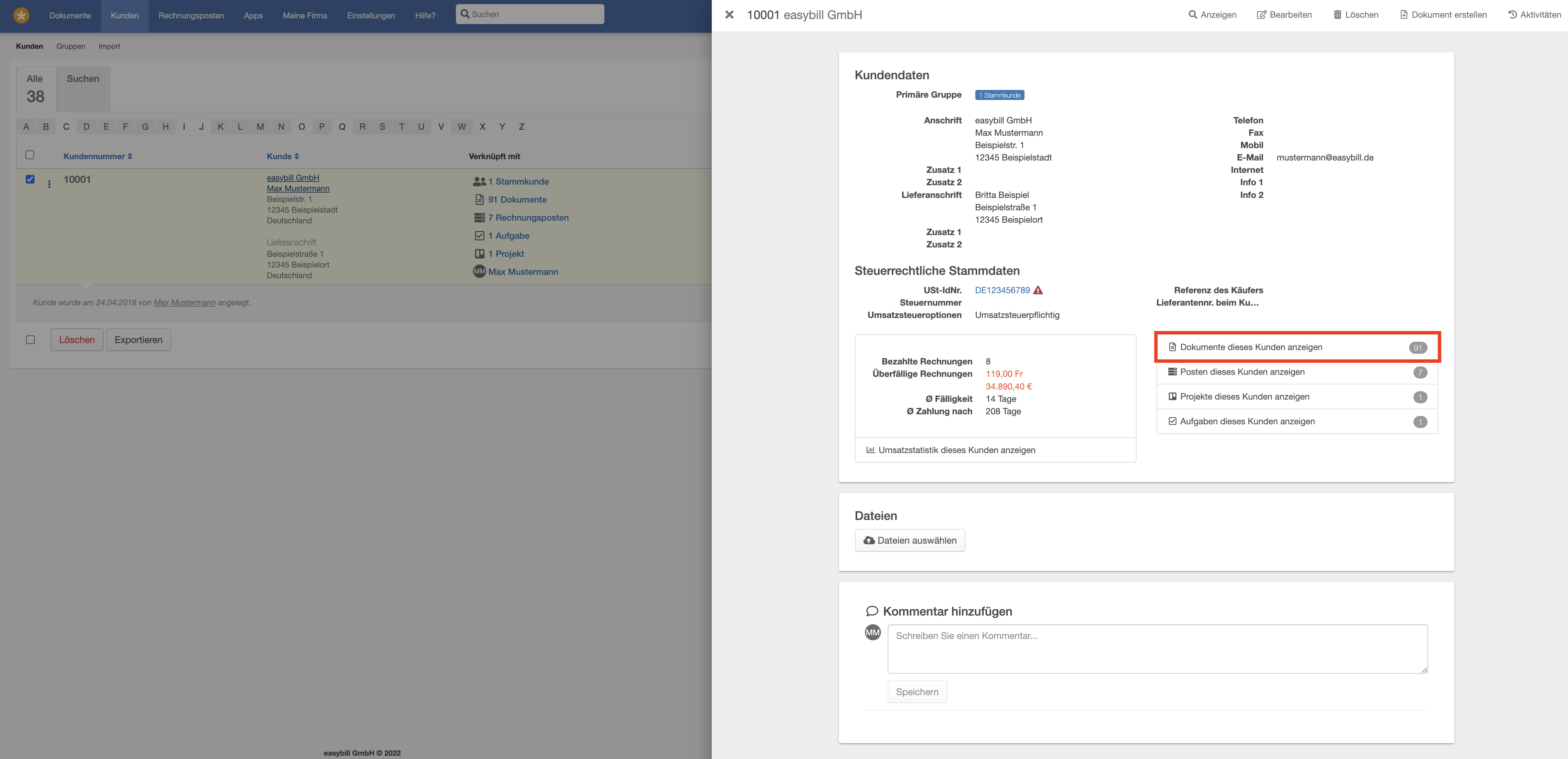Click Bearbeiten to edit the customer

(x=1284, y=15)
